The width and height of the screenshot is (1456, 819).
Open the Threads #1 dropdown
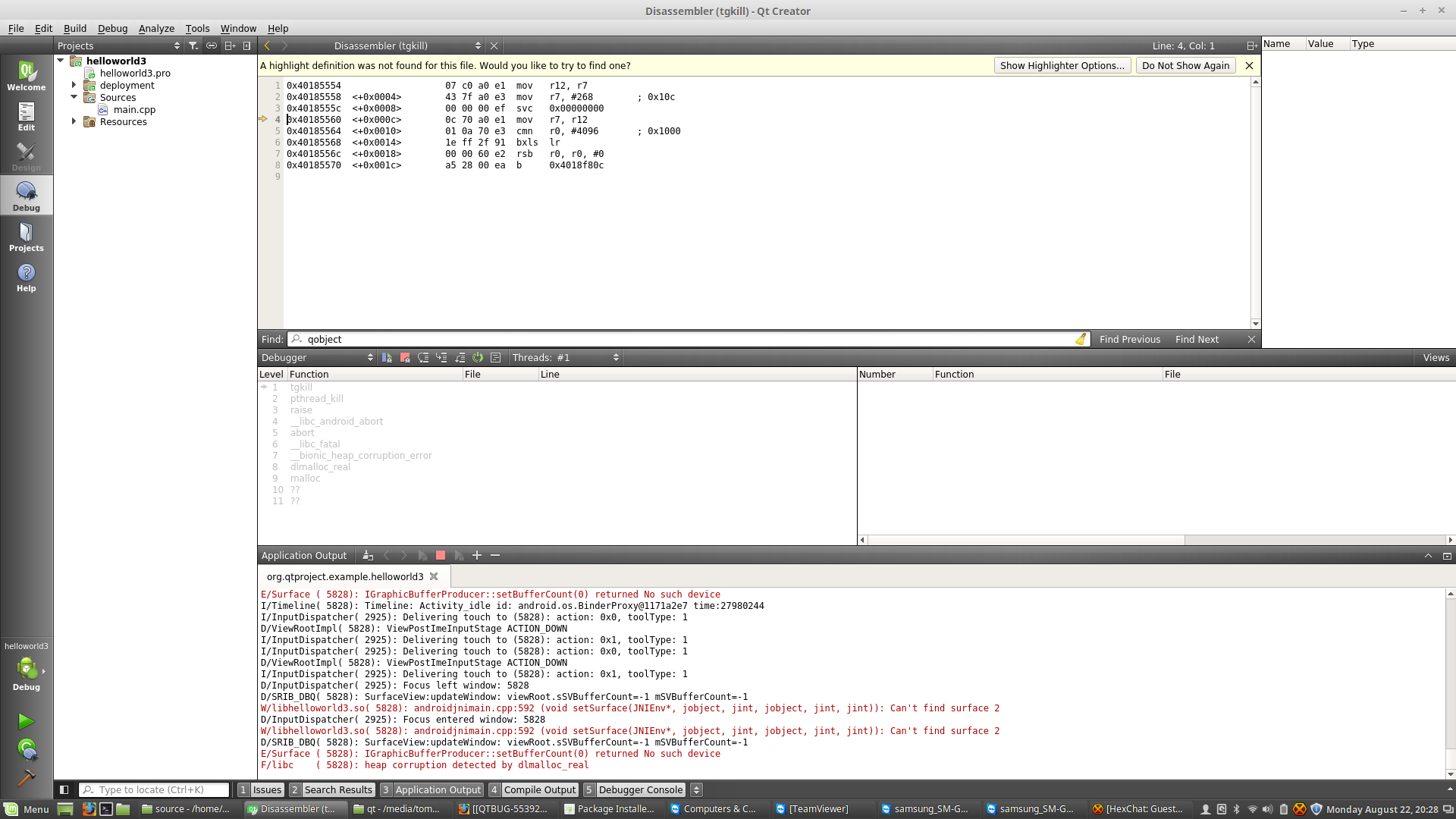[x=565, y=358]
